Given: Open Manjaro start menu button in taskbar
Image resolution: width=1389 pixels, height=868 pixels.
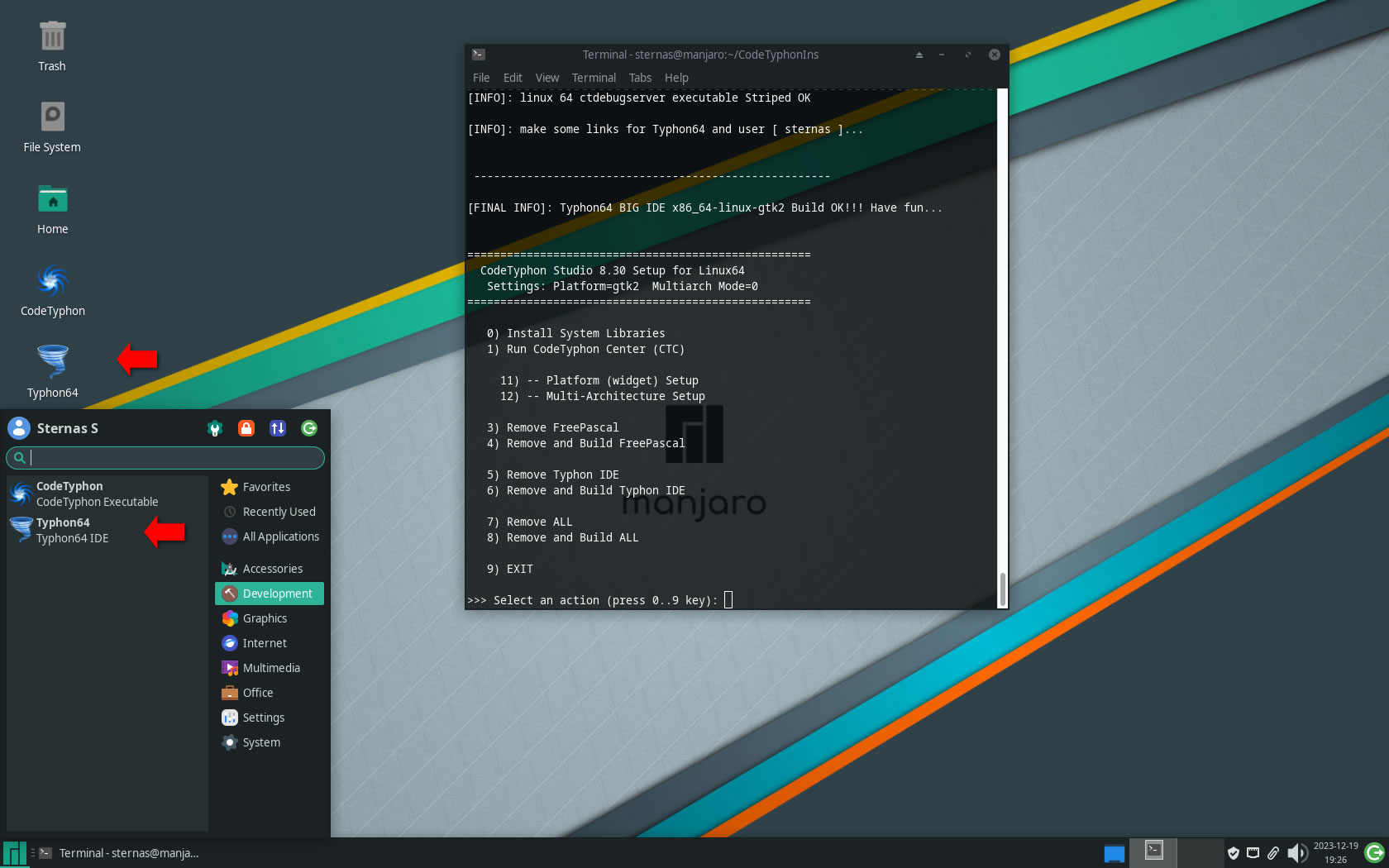Looking at the screenshot, I should (14, 853).
